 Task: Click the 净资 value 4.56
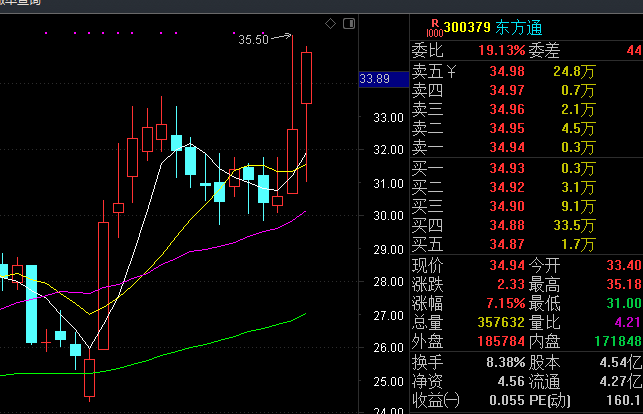[511, 381]
